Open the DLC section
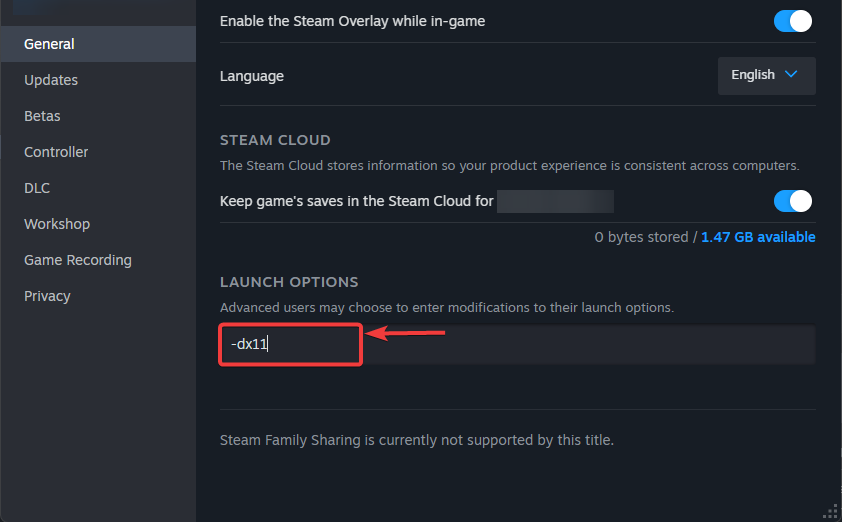Screen dimensions: 842x522 (37, 188)
